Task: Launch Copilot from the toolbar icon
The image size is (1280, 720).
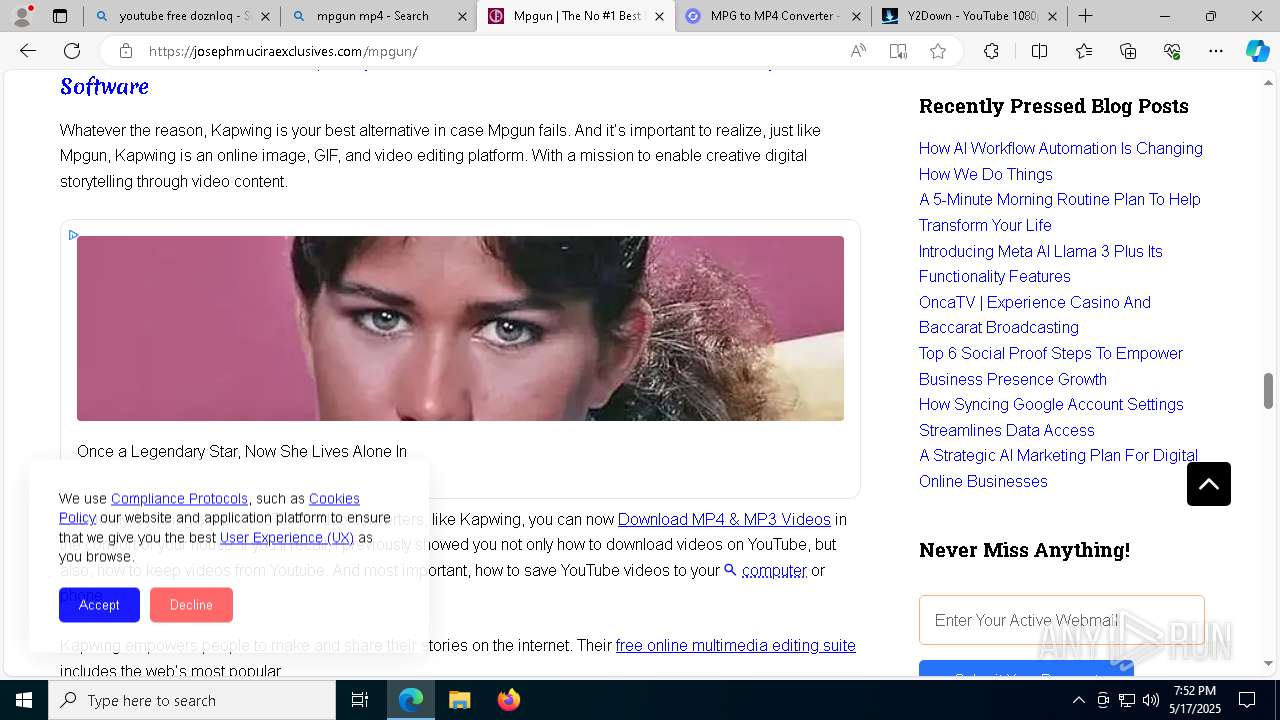Action: click(x=1257, y=51)
